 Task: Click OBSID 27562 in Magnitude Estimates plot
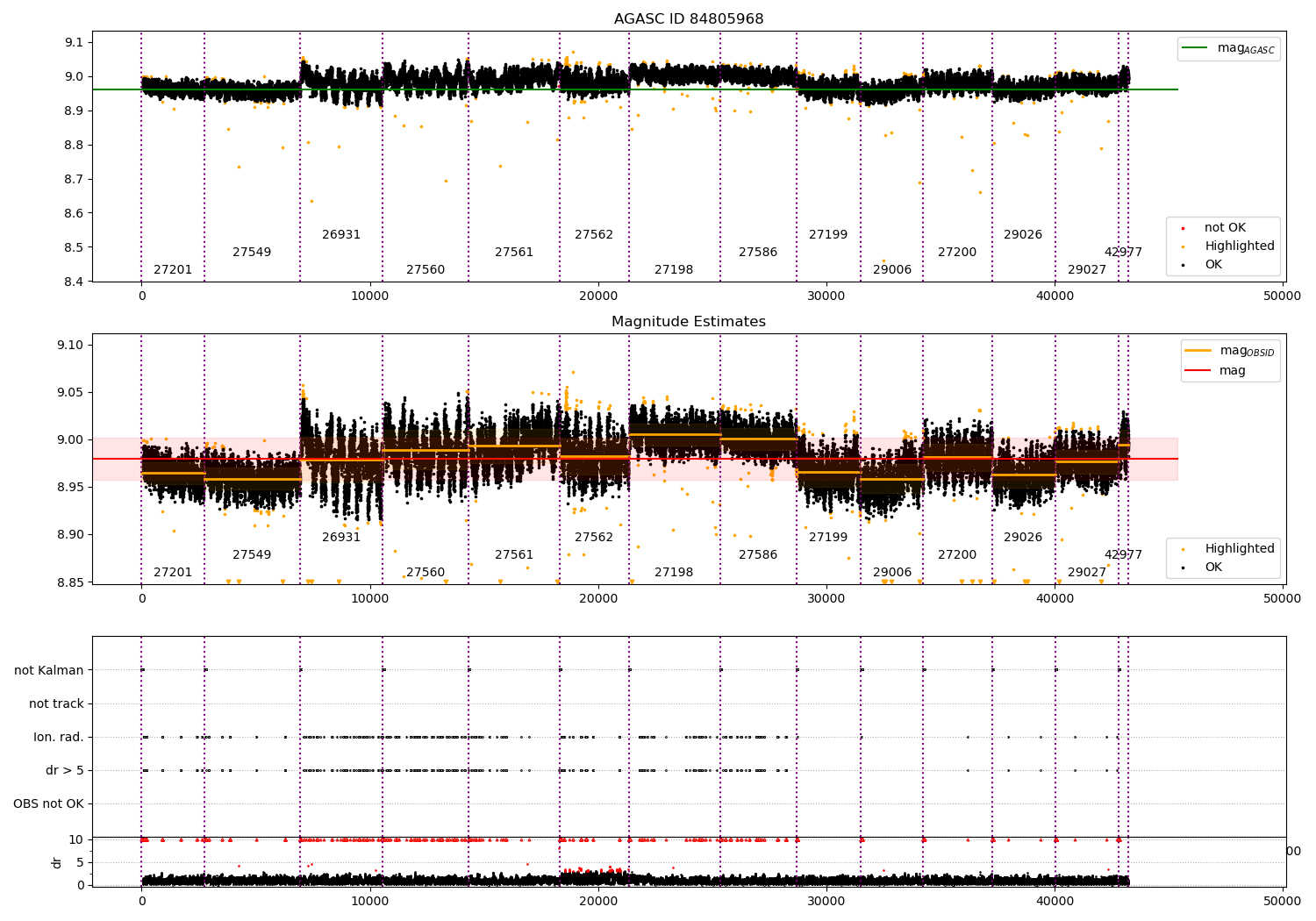tap(594, 538)
